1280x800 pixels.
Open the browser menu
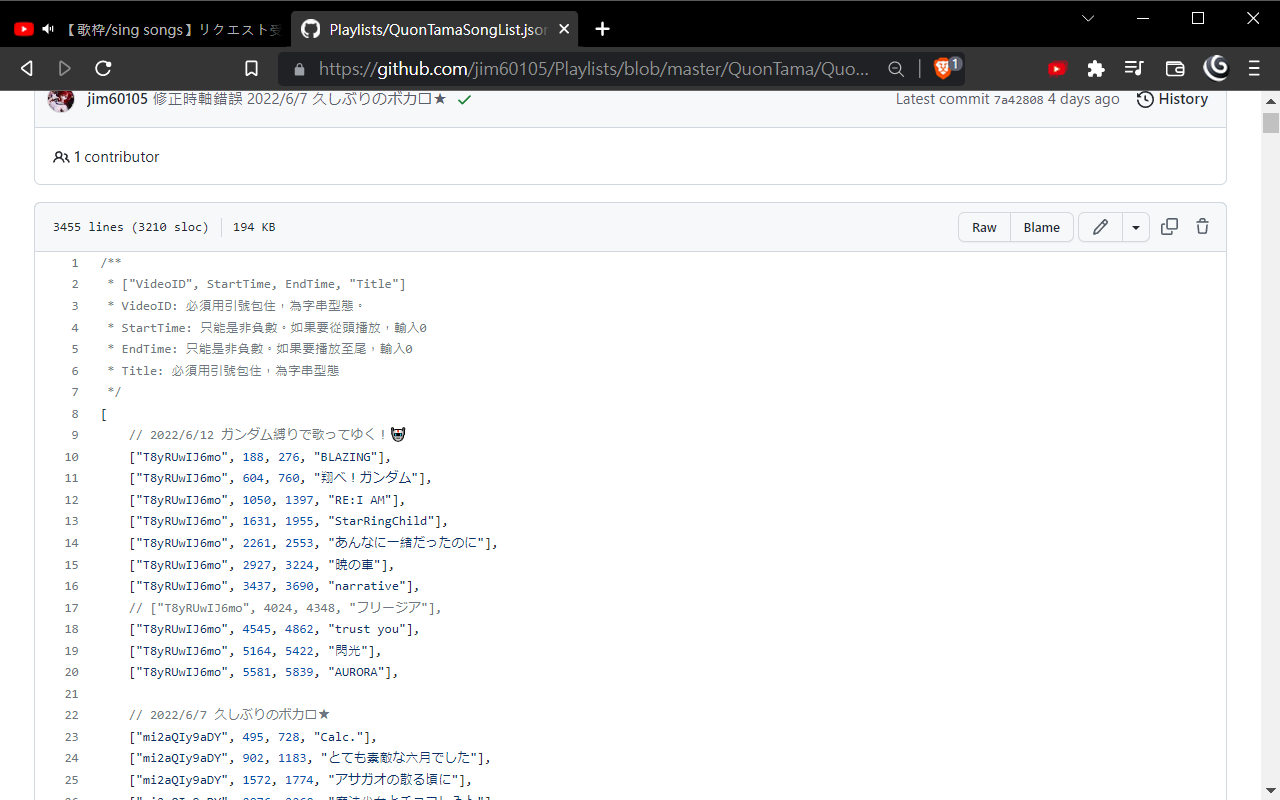pyautogui.click(x=1253, y=68)
